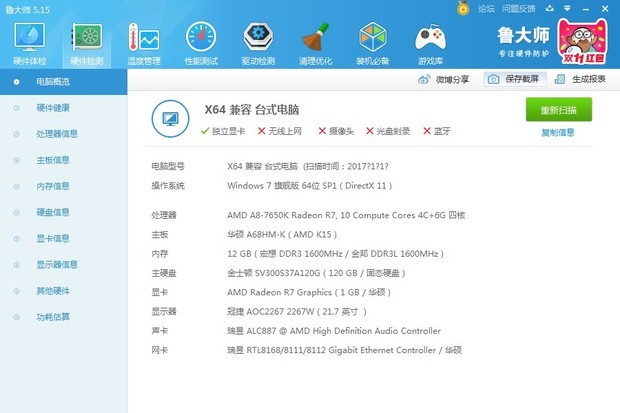Click the Windows 7 旗舰版 64位 SP1 text
620x413 pixels.
point(310,186)
